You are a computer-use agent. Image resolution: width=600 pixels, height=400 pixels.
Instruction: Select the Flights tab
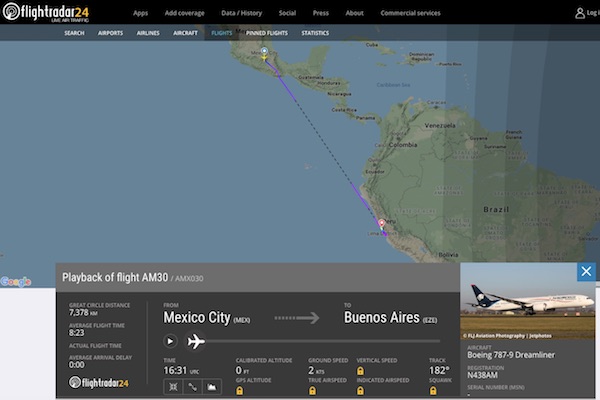click(222, 33)
